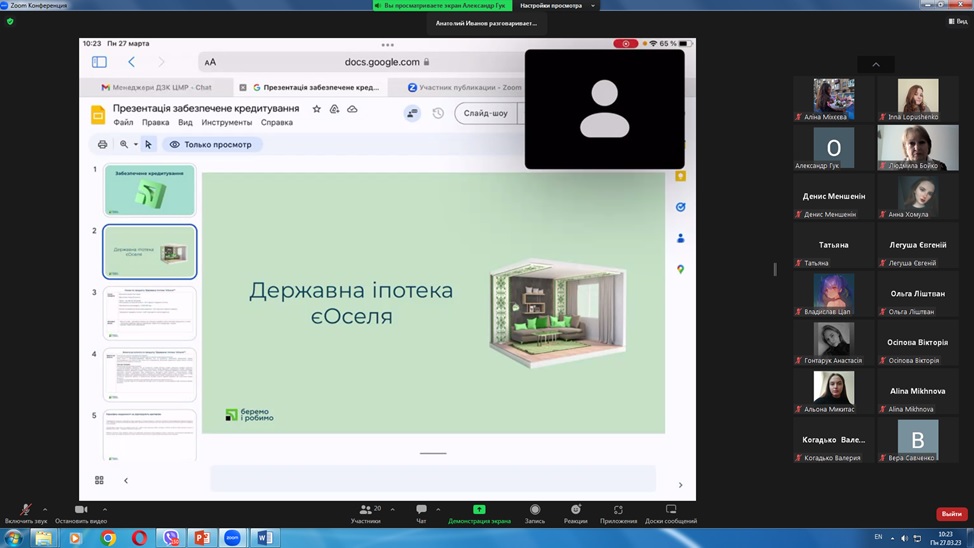Open the Справка menu
This screenshot has height=548, width=974.
tap(276, 122)
